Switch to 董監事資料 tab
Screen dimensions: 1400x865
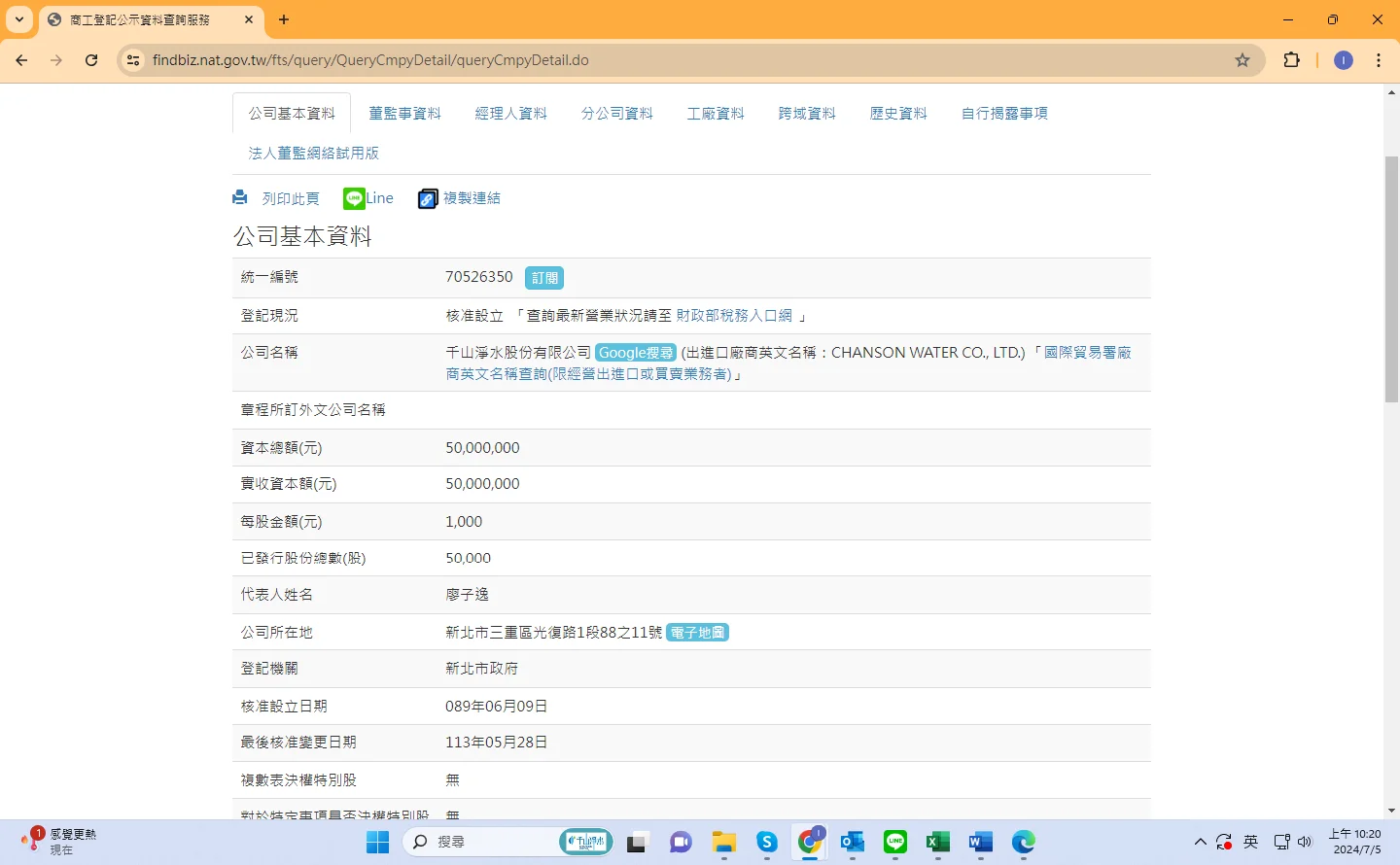click(404, 114)
